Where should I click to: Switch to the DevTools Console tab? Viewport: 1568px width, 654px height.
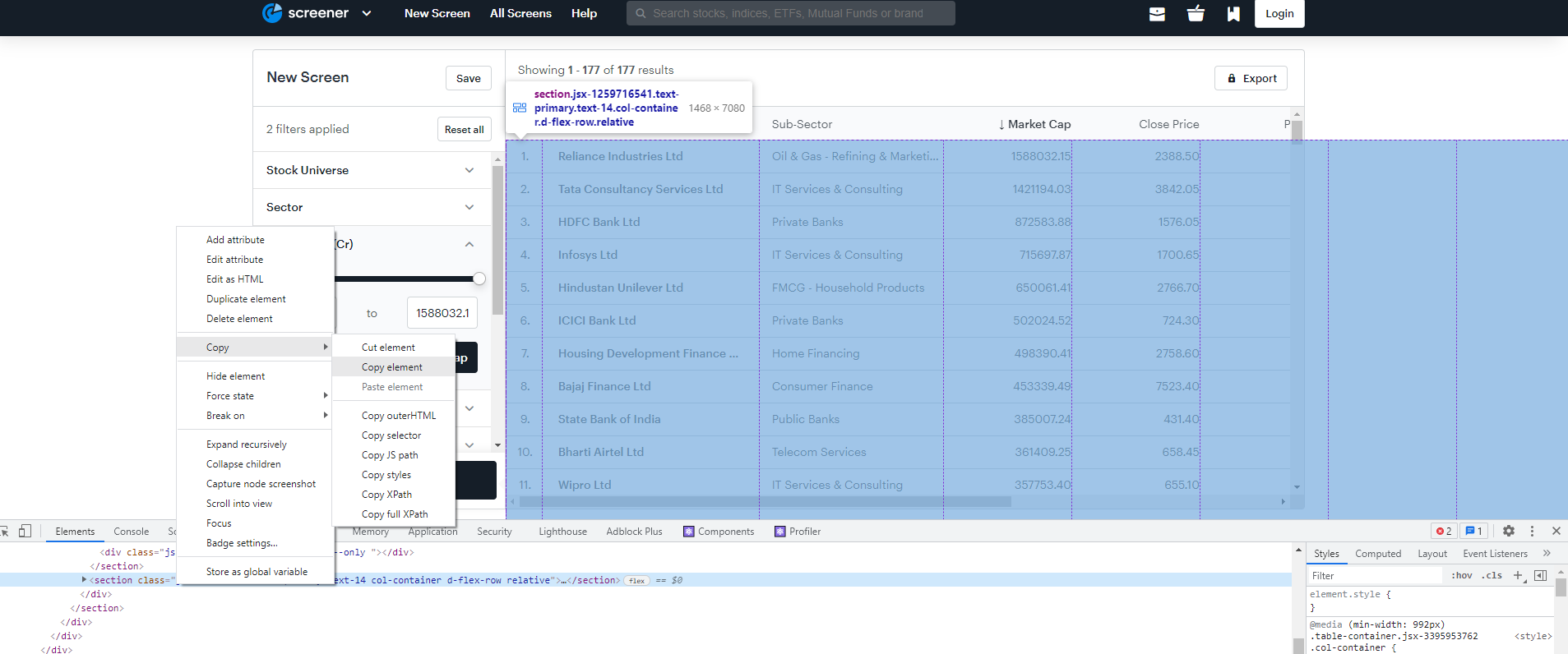coord(132,532)
